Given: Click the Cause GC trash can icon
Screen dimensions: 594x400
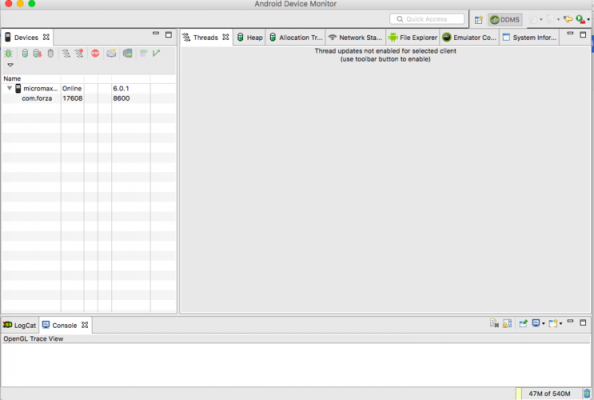Looking at the screenshot, I should (x=50, y=53).
